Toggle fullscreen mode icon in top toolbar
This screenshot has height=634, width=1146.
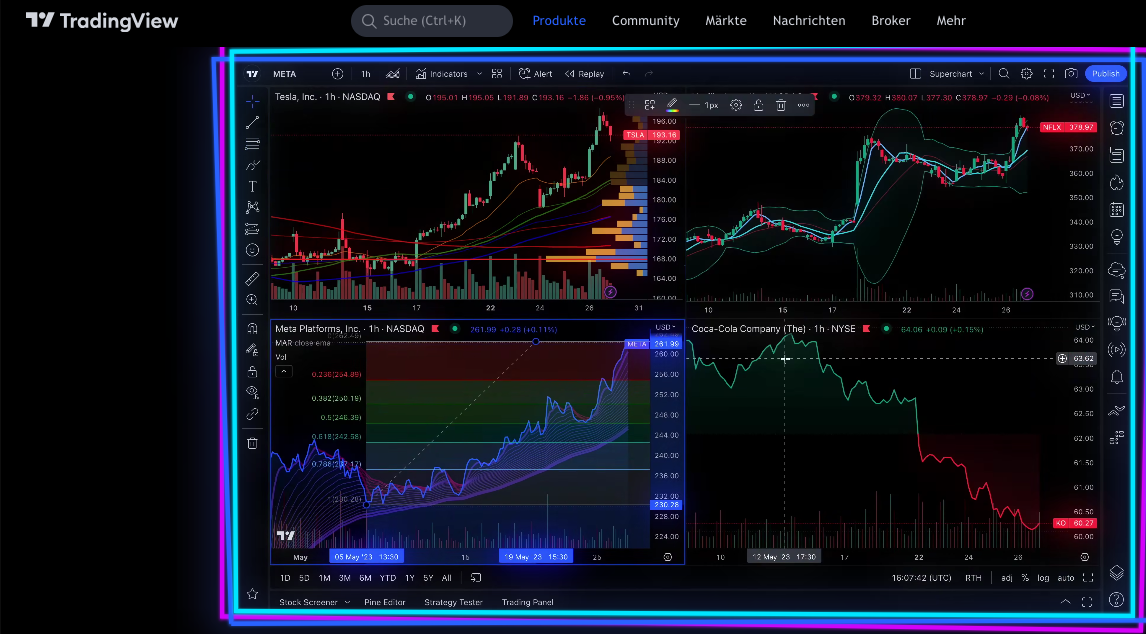pos(1049,74)
